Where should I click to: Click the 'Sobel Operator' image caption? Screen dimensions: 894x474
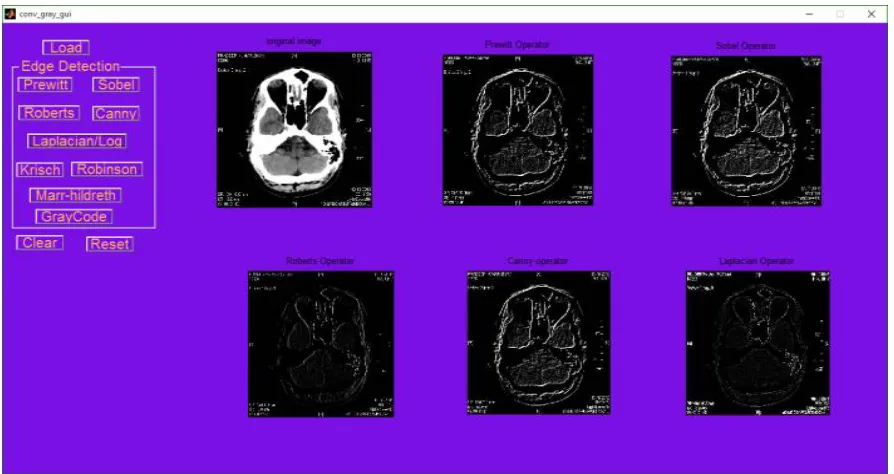[746, 46]
